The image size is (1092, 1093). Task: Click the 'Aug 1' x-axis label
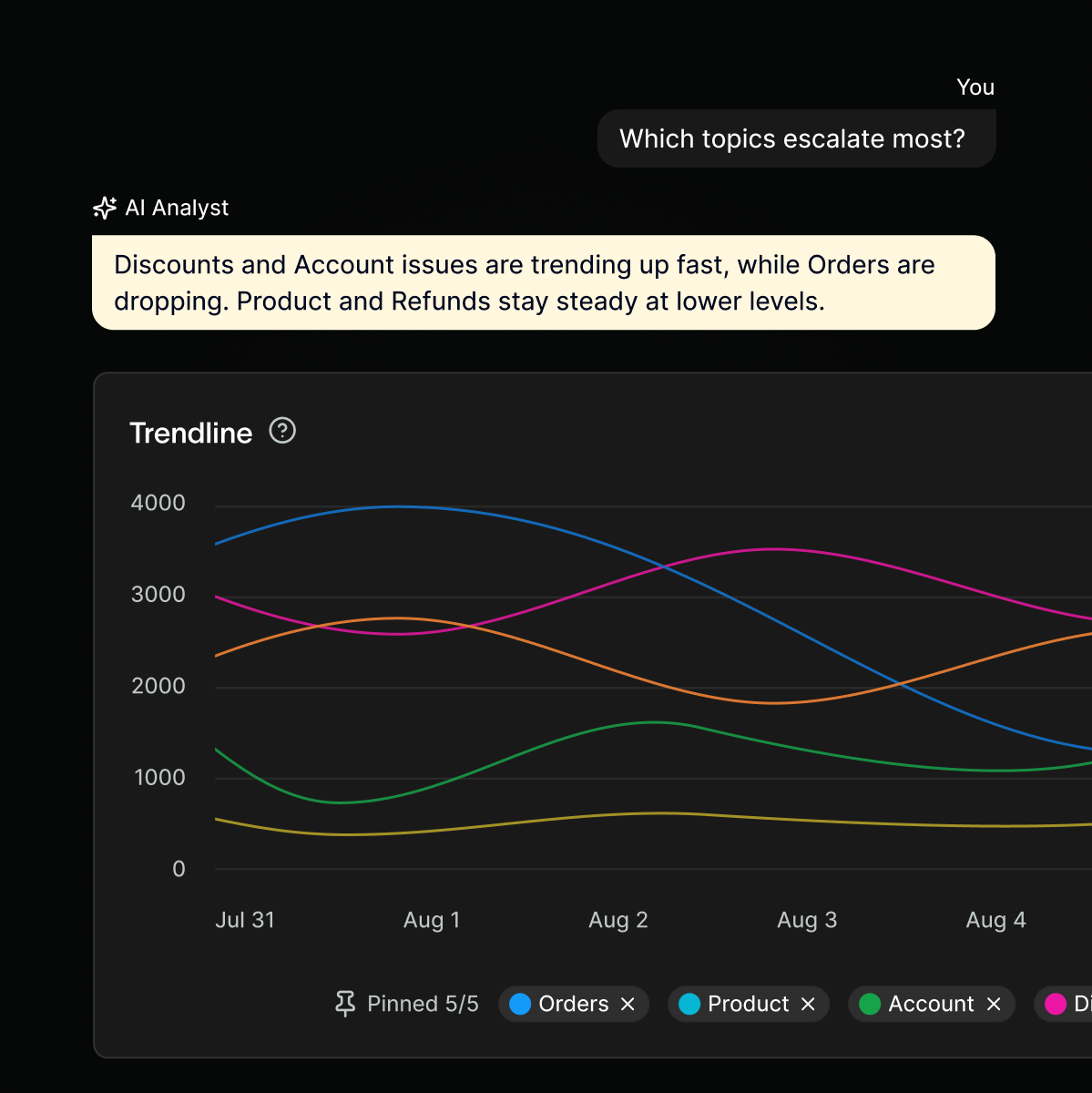(432, 920)
